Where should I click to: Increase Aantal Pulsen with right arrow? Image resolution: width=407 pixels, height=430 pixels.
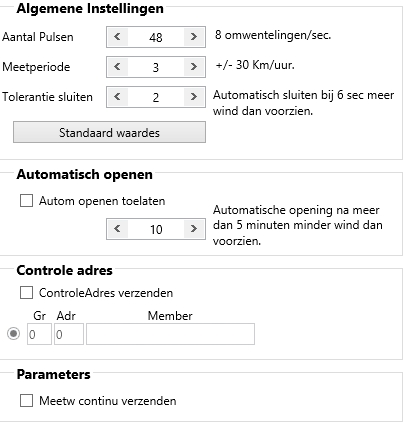point(194,37)
